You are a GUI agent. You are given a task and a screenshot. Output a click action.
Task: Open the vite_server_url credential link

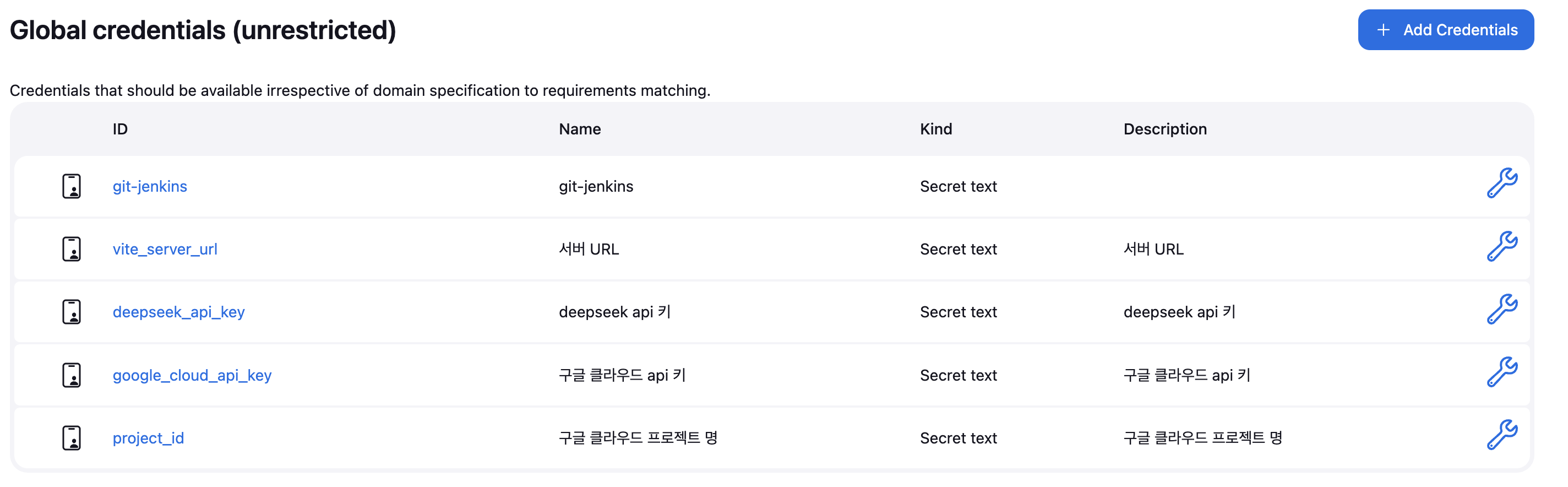pos(165,249)
